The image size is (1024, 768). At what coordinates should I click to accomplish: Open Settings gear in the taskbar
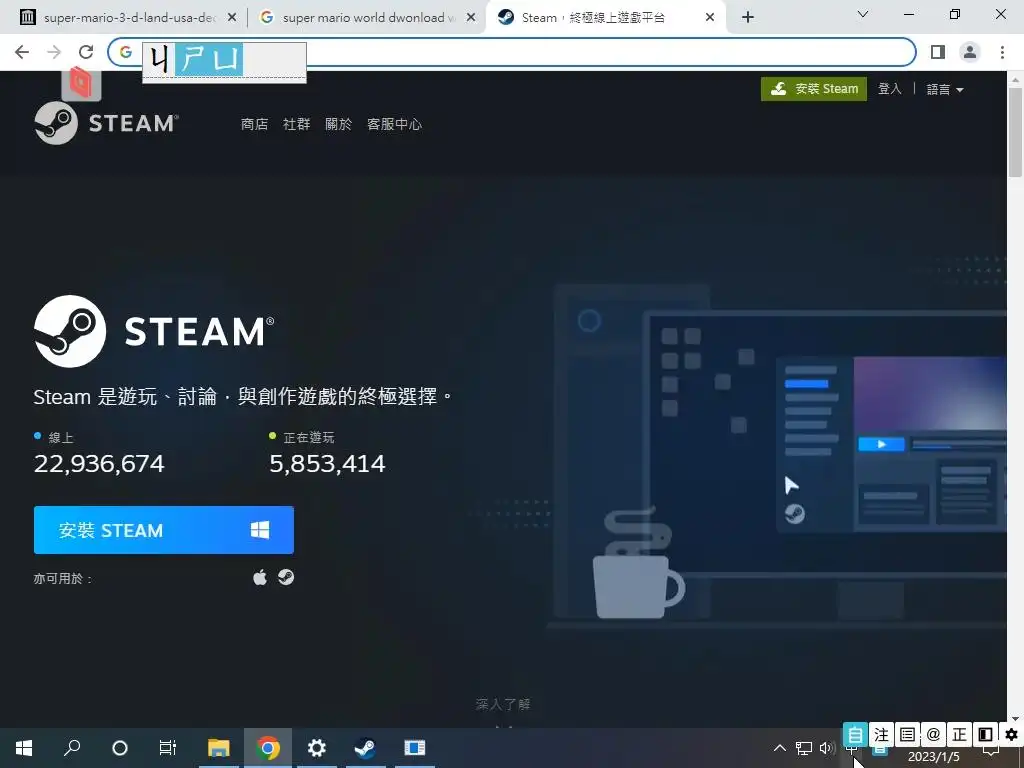click(x=317, y=748)
